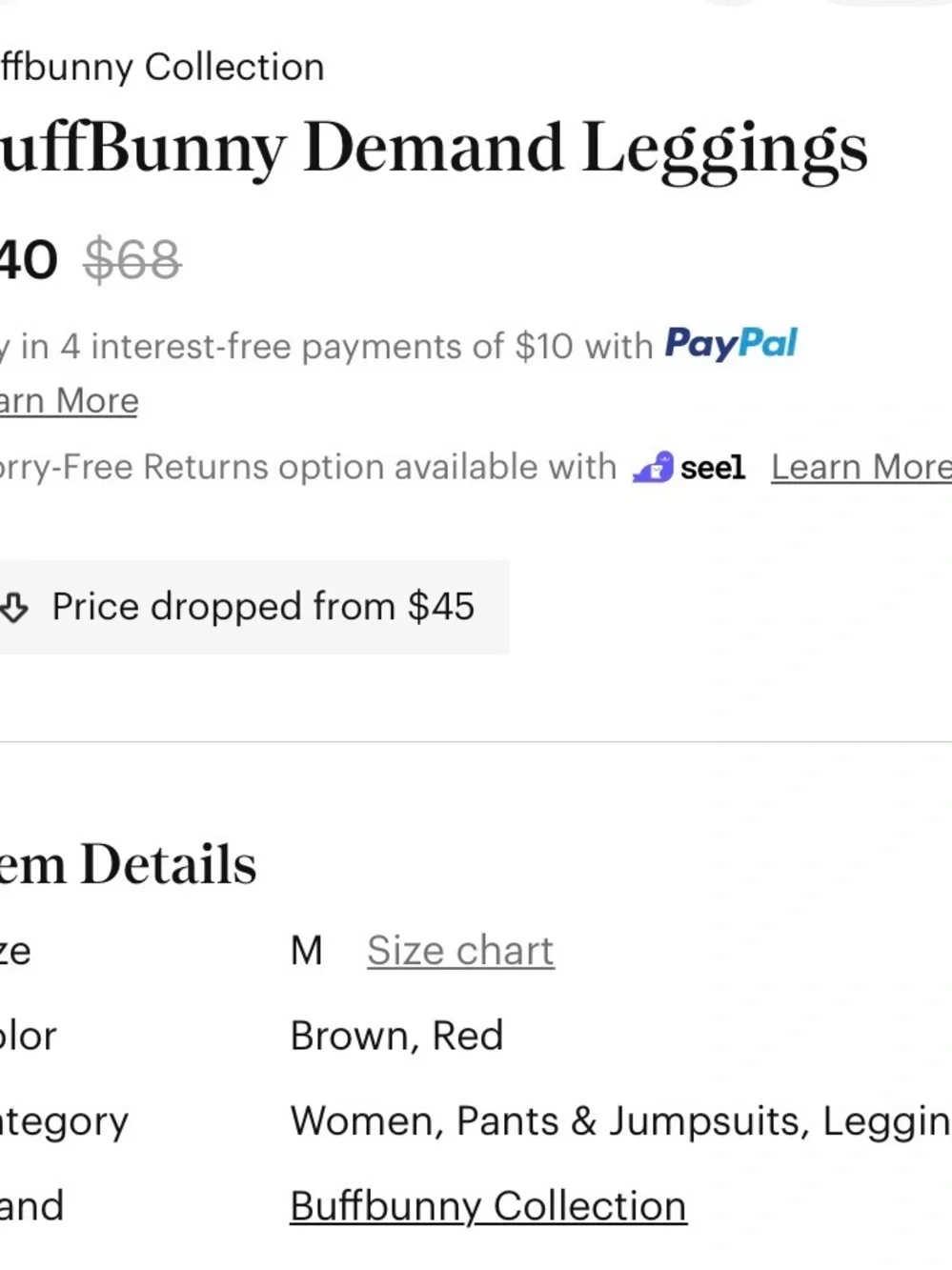Click the Item Details heading
952x1270 pixels.
pos(128,864)
